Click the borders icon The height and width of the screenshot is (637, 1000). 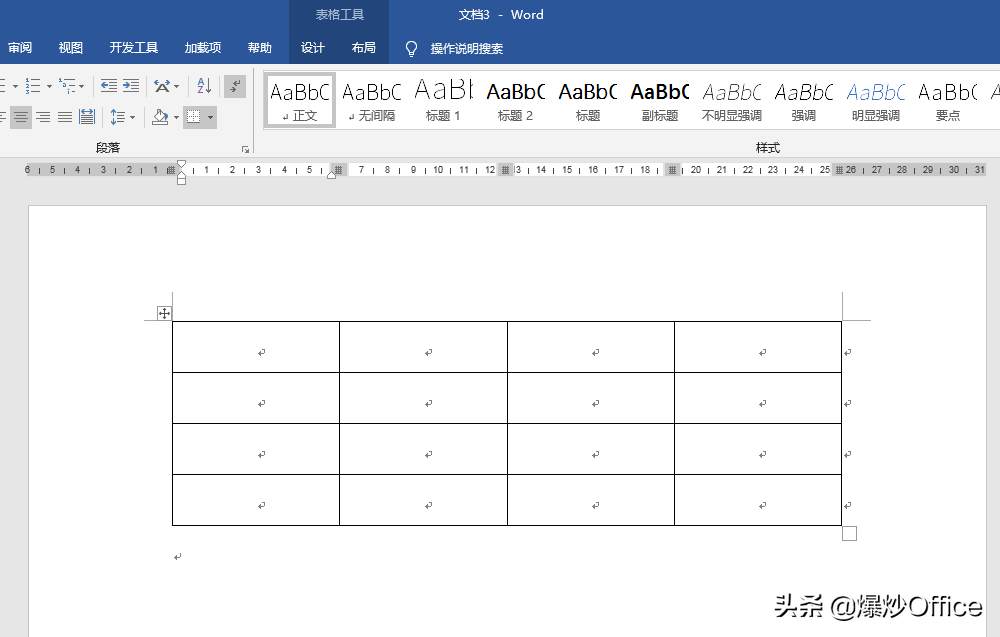tap(193, 117)
